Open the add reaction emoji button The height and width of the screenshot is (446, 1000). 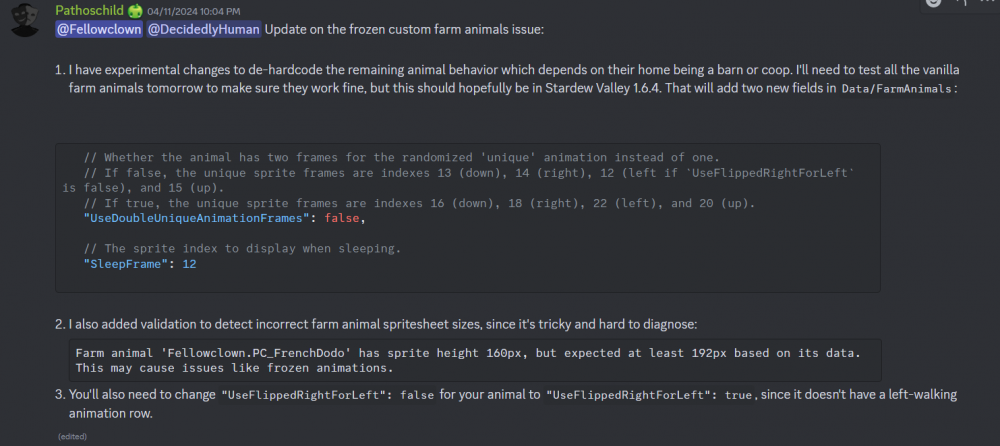pyautogui.click(x=933, y=3)
